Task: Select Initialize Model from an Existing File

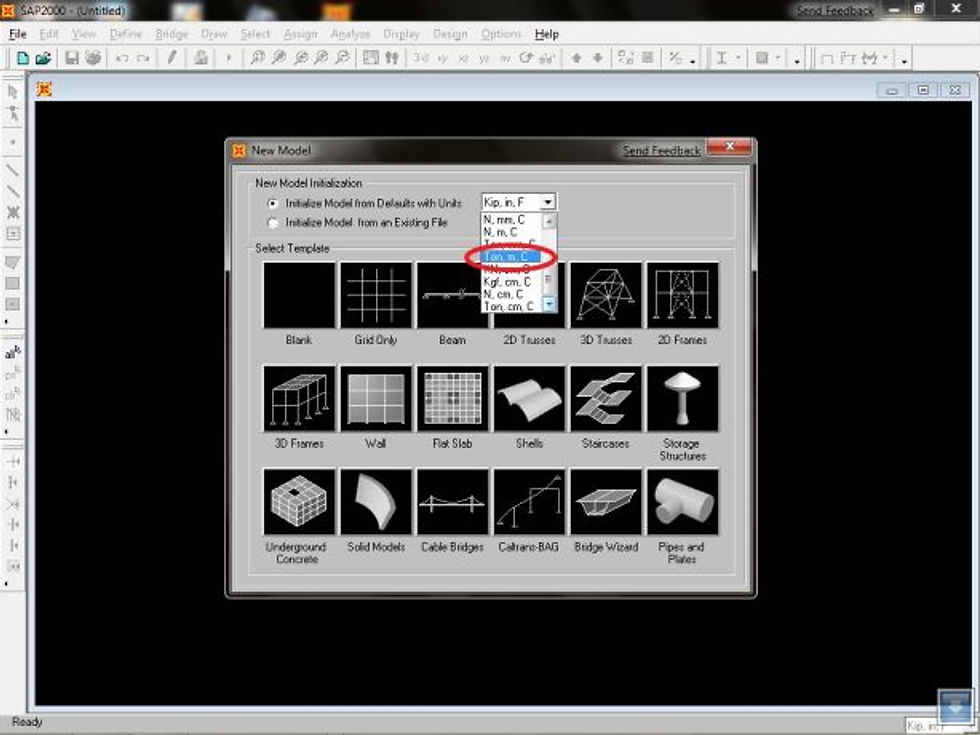Action: click(272, 223)
